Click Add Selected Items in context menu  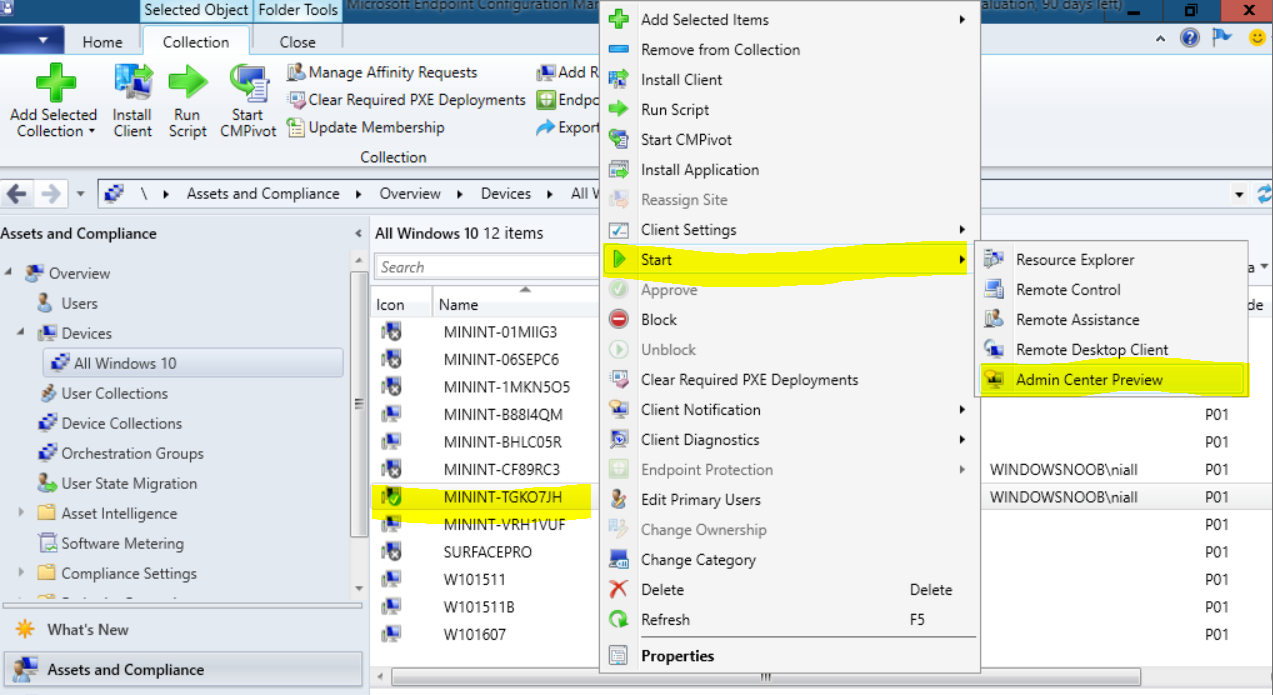pos(788,19)
